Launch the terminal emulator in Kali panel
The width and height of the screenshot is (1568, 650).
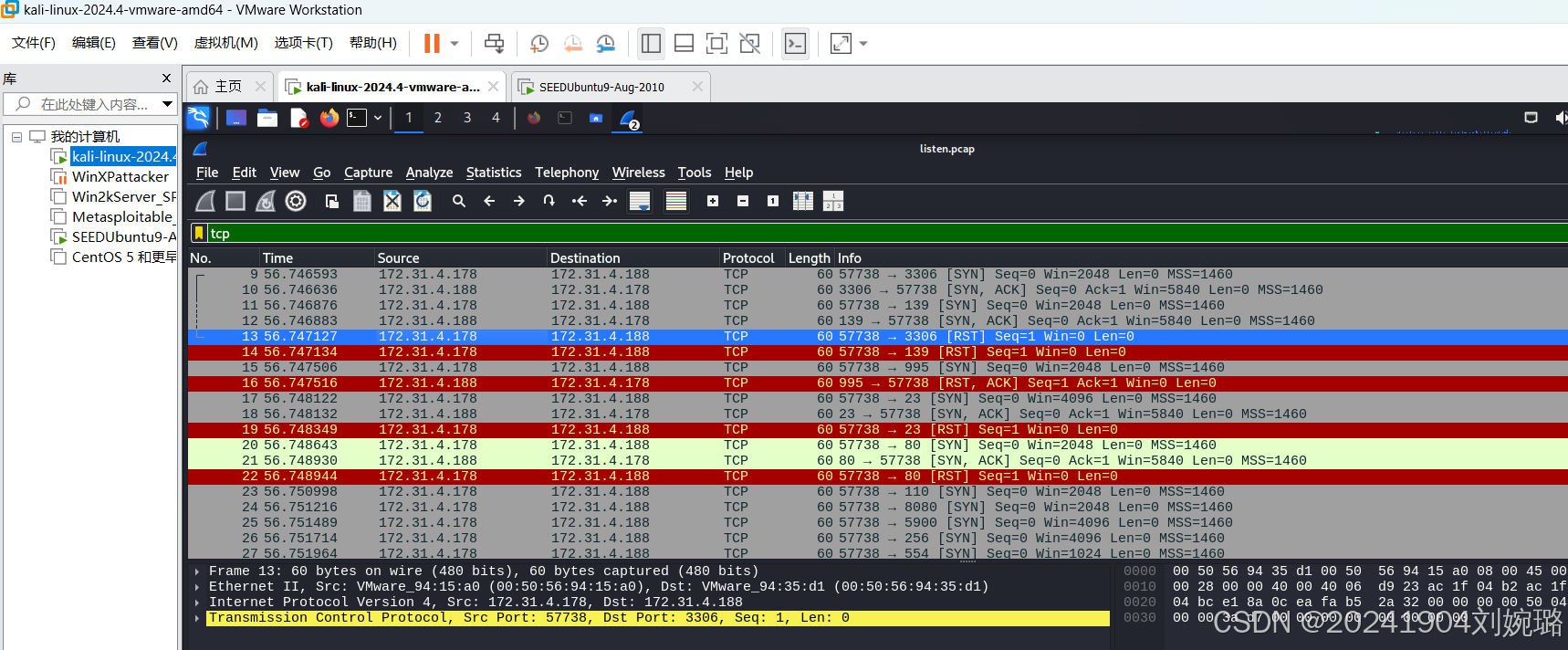[x=357, y=118]
